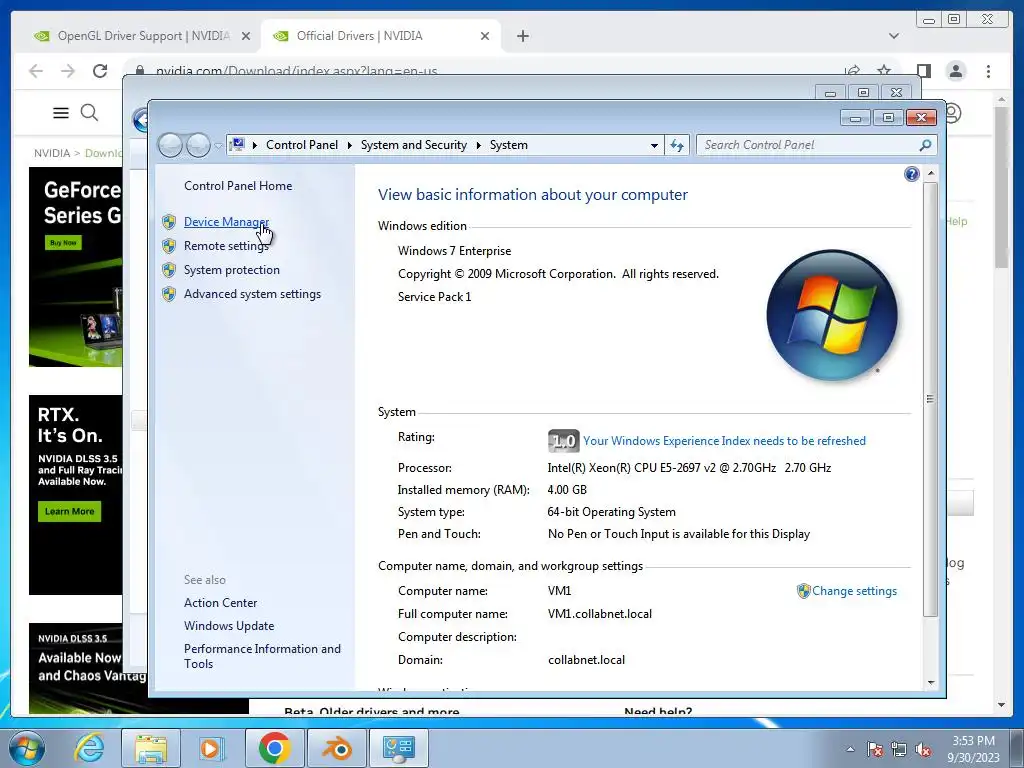Expand arrow after System and Security breadcrumb
This screenshot has width=1024, height=768.
tap(479, 146)
